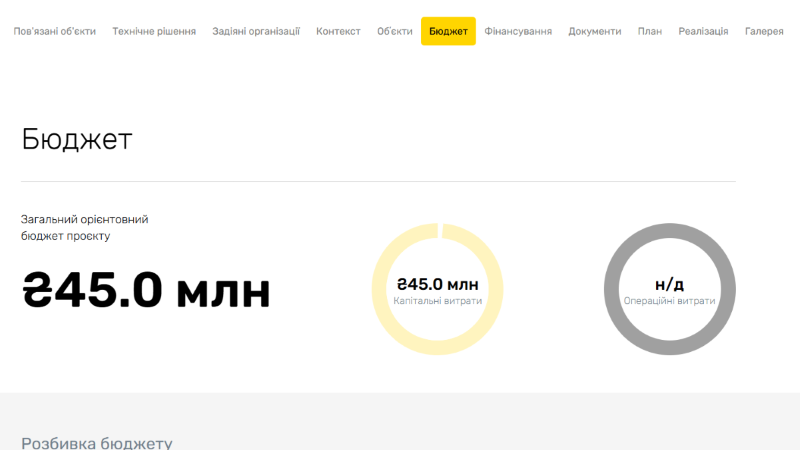Select the Задіяні організації tab
Image resolution: width=800 pixels, height=450 pixels.
(256, 32)
